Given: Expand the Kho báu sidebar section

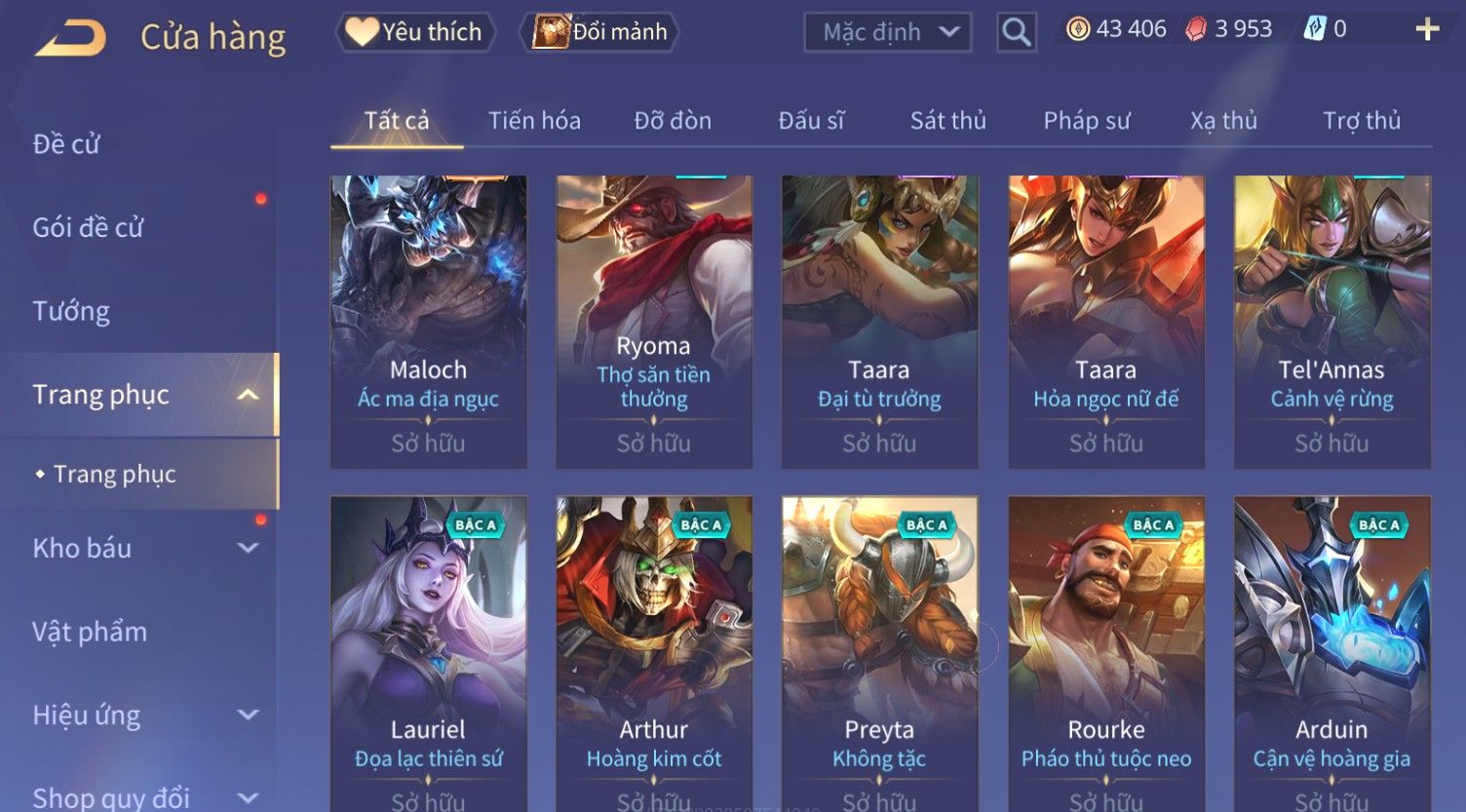Looking at the screenshot, I should tap(248, 548).
